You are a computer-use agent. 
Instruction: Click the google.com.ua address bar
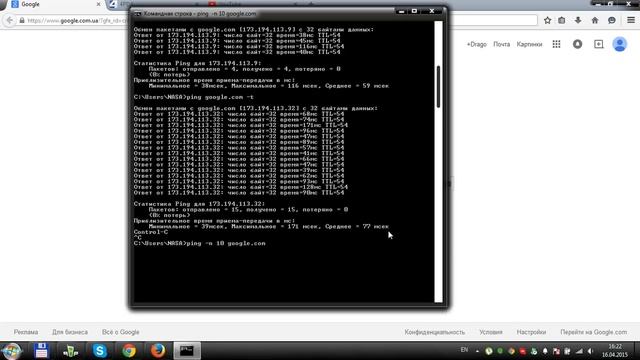76,20
